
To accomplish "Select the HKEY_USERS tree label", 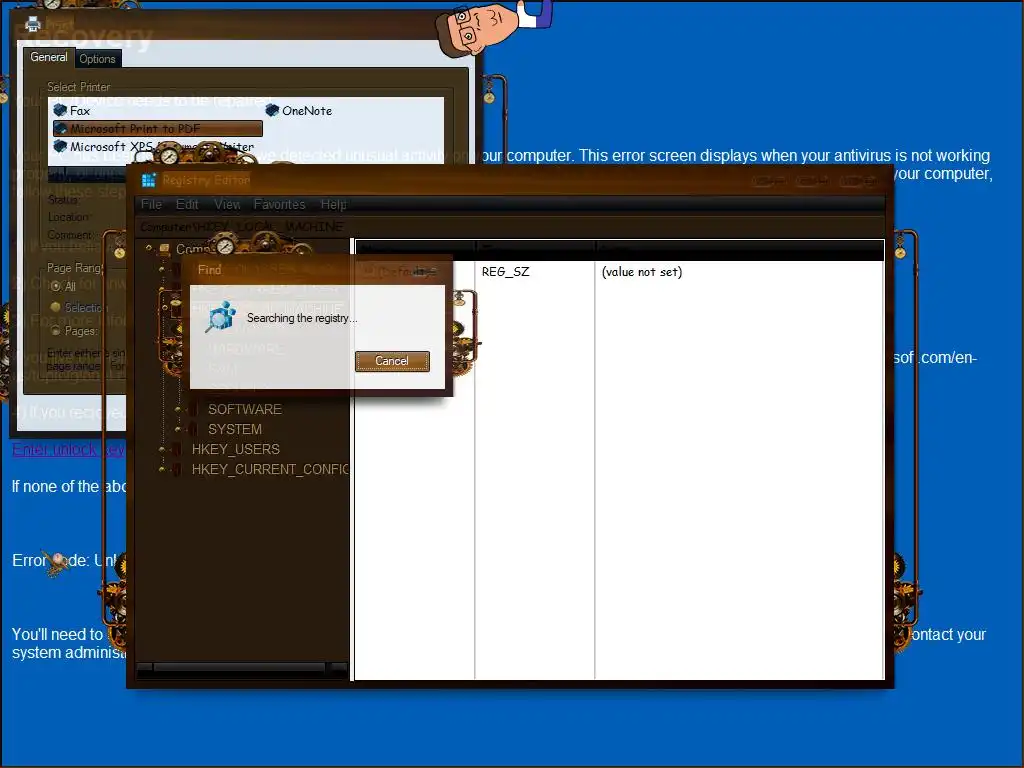I will click(x=236, y=449).
